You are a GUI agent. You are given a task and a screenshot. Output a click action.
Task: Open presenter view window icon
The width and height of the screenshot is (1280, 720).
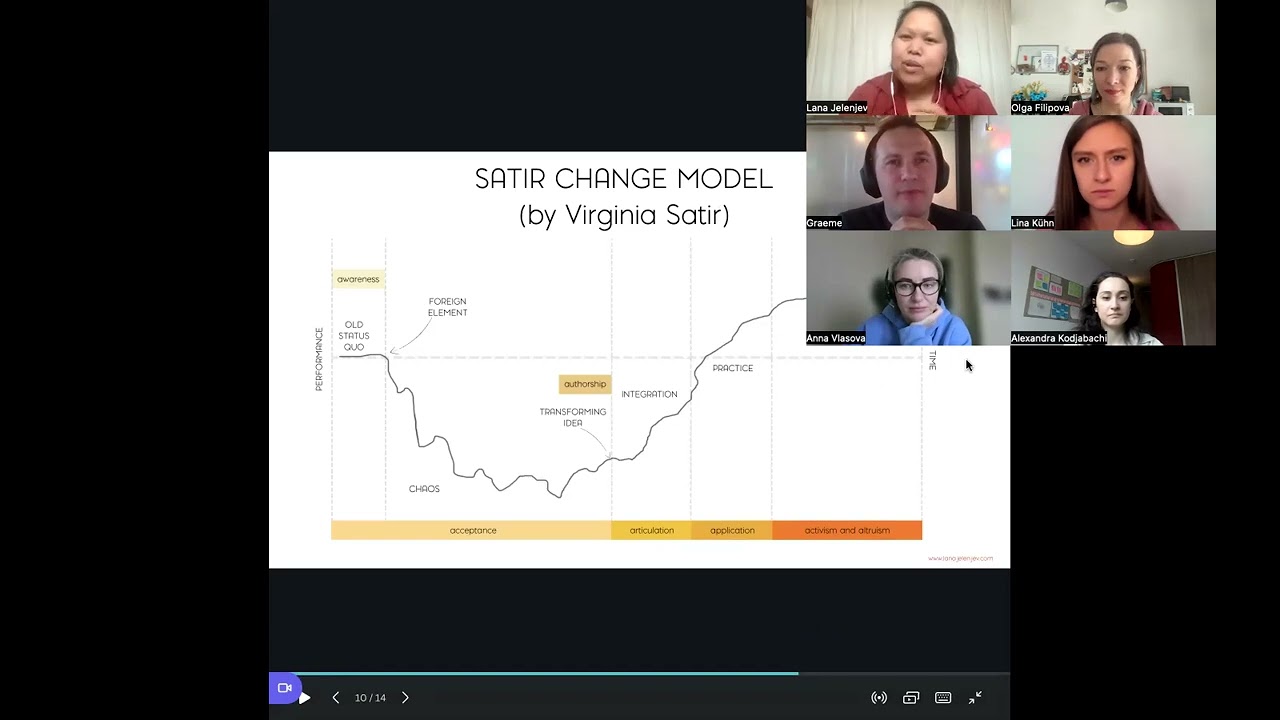click(911, 698)
